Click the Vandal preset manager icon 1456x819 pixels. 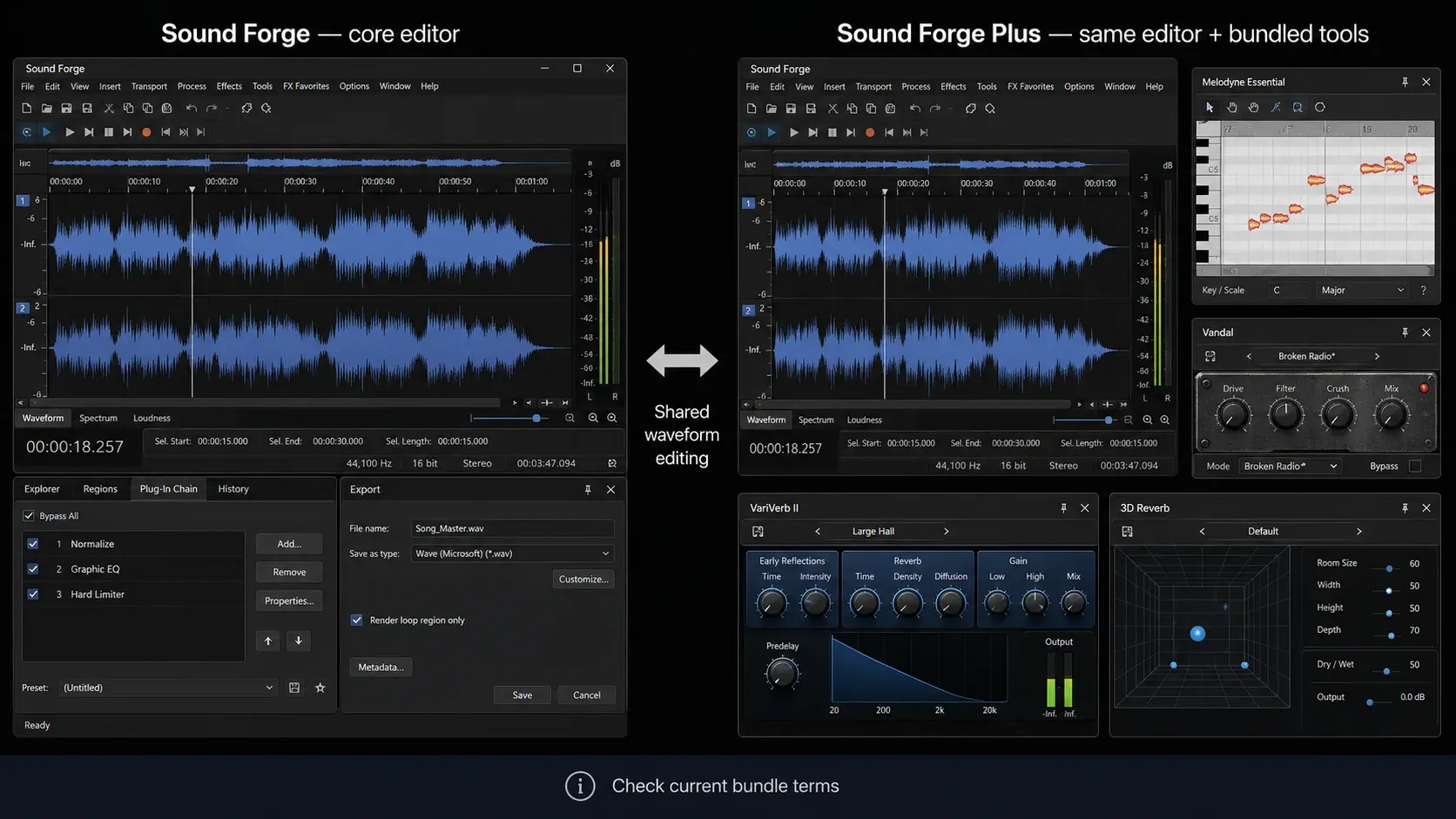[1210, 357]
